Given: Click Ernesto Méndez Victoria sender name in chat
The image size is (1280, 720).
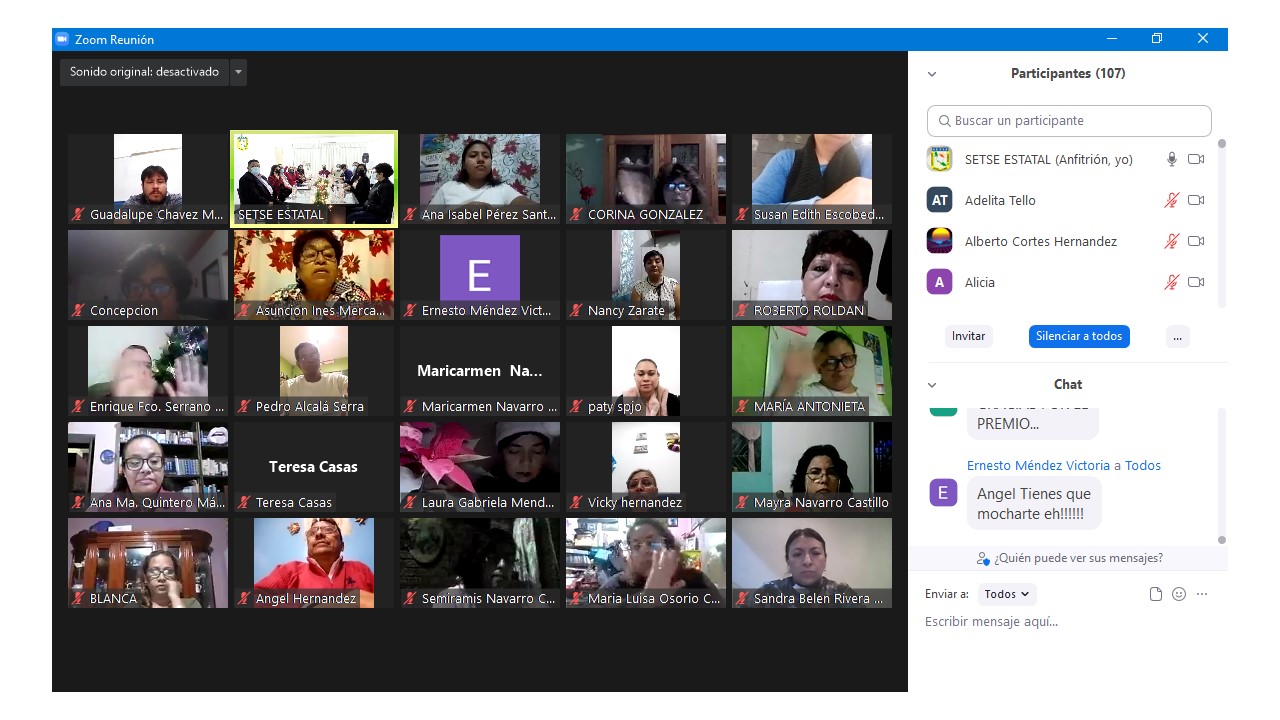Looking at the screenshot, I should pos(1038,466).
